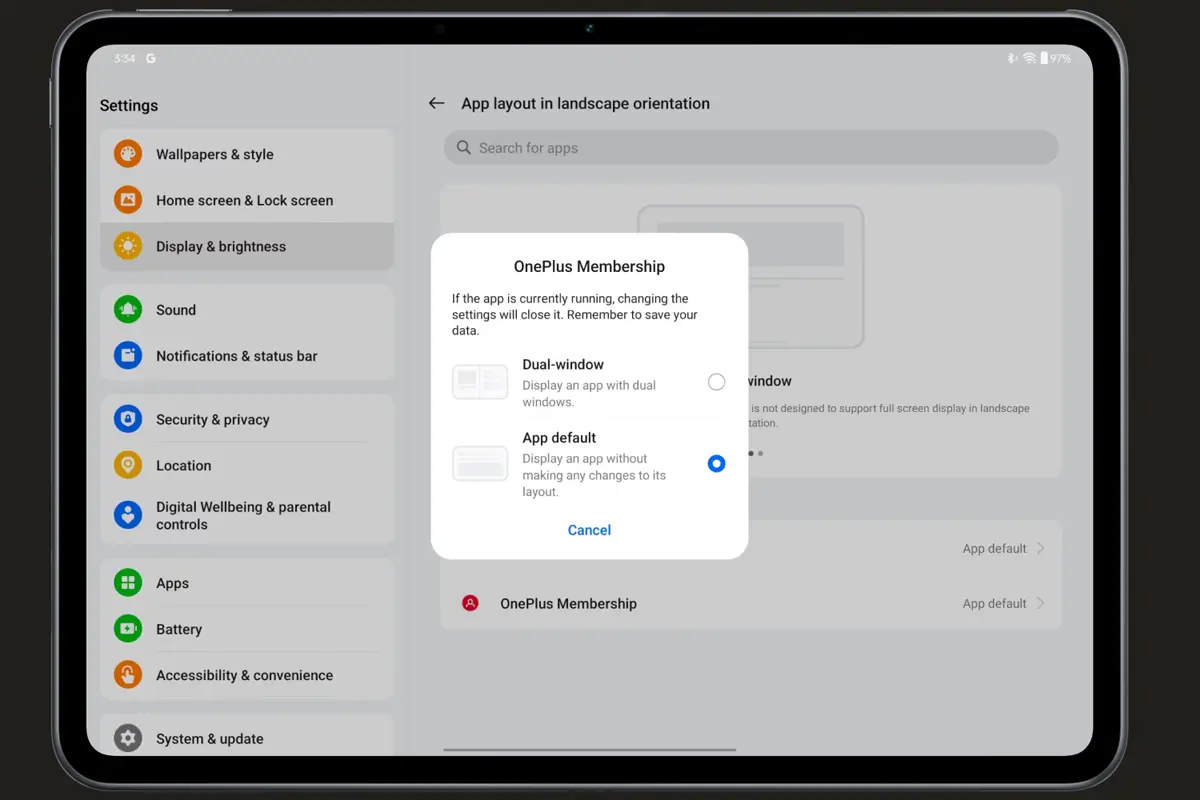Open Display & brightness settings

247,246
